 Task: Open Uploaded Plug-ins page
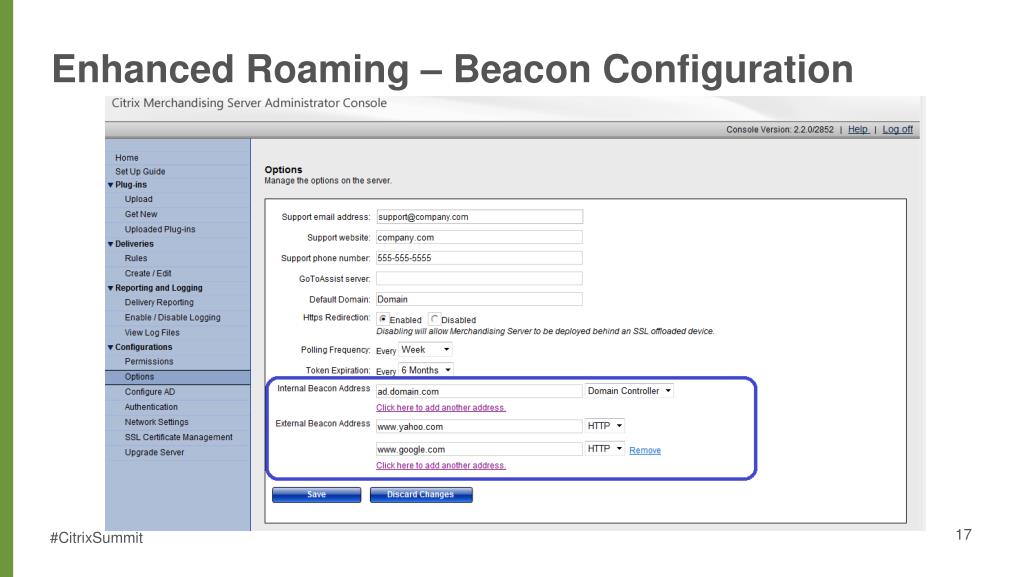click(160, 229)
